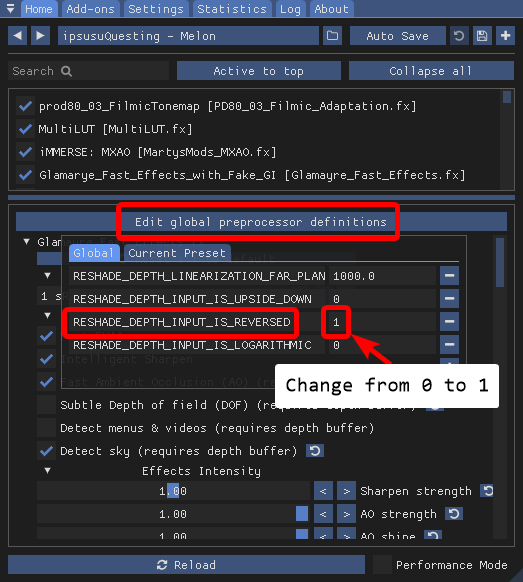The image size is (523, 582).
Task: Switch to the Home tab
Action: (x=39, y=9)
